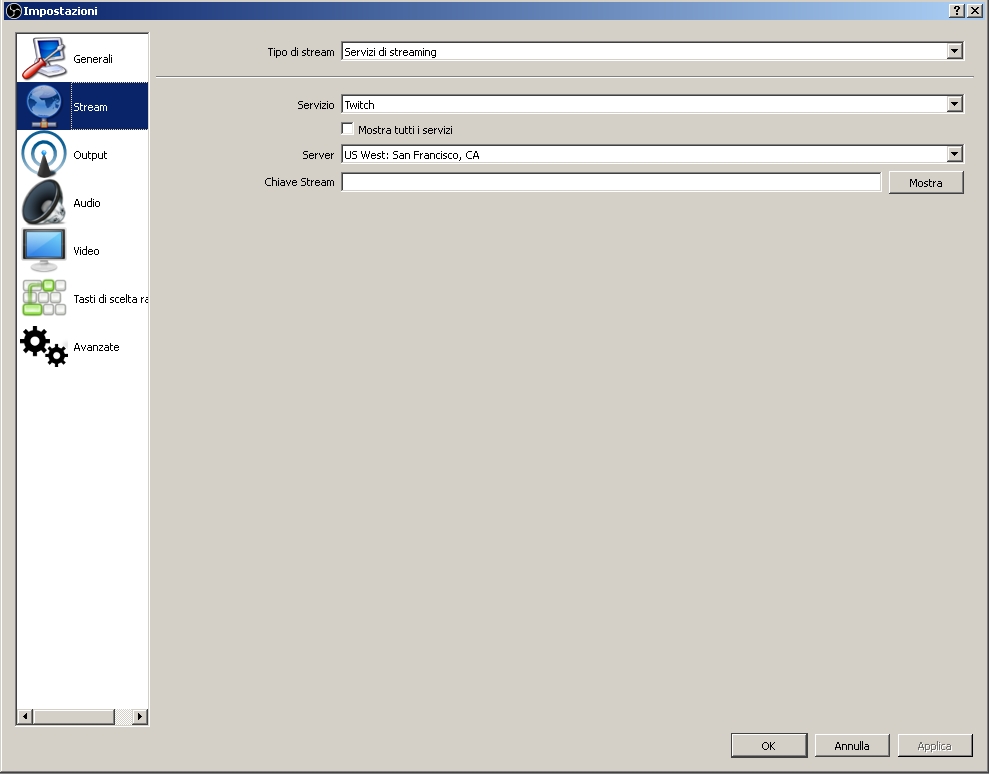The height and width of the screenshot is (774, 989).
Task: Open the Avanzate gears icon
Action: point(44,346)
